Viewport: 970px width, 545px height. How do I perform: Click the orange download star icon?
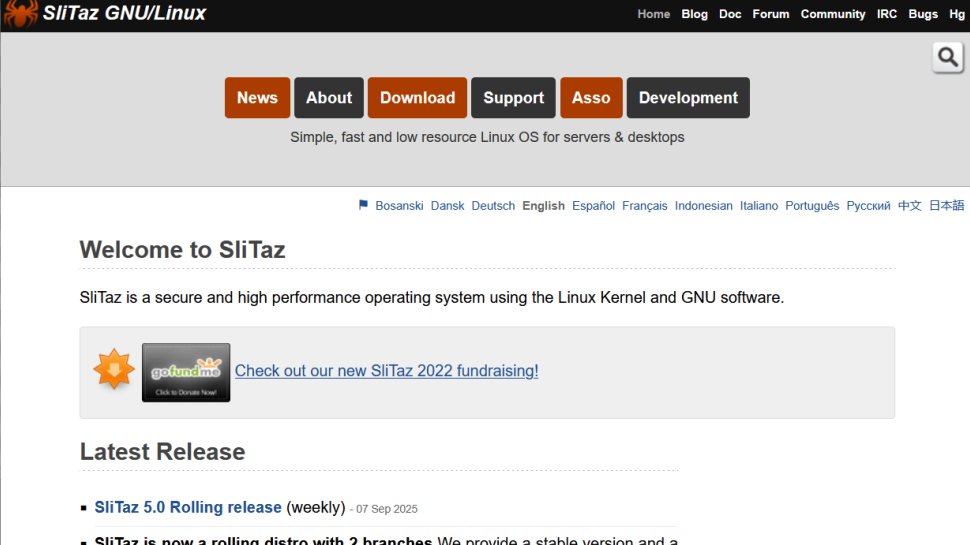(x=114, y=369)
